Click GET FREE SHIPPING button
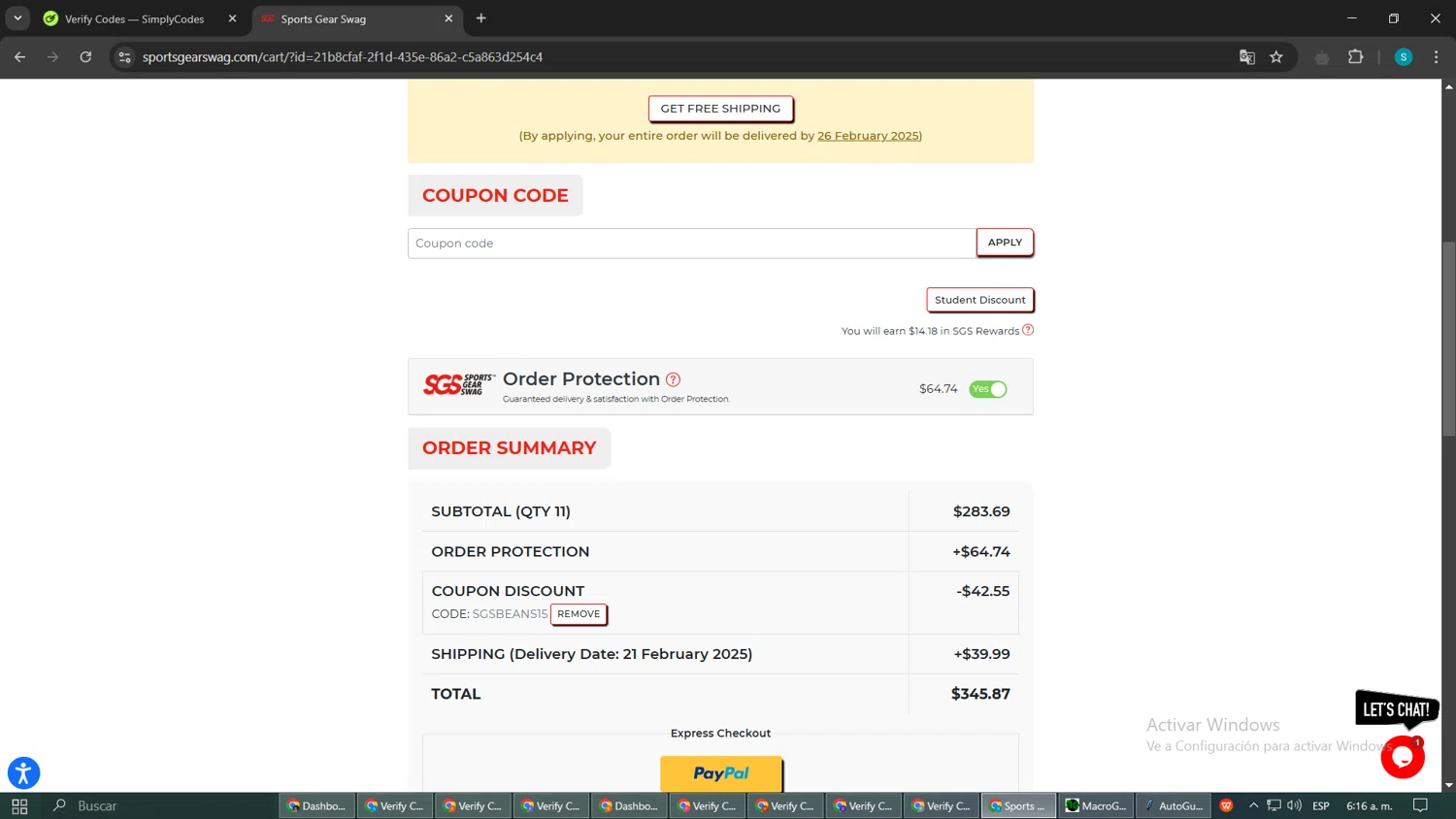This screenshot has height=819, width=1456. coord(720,109)
